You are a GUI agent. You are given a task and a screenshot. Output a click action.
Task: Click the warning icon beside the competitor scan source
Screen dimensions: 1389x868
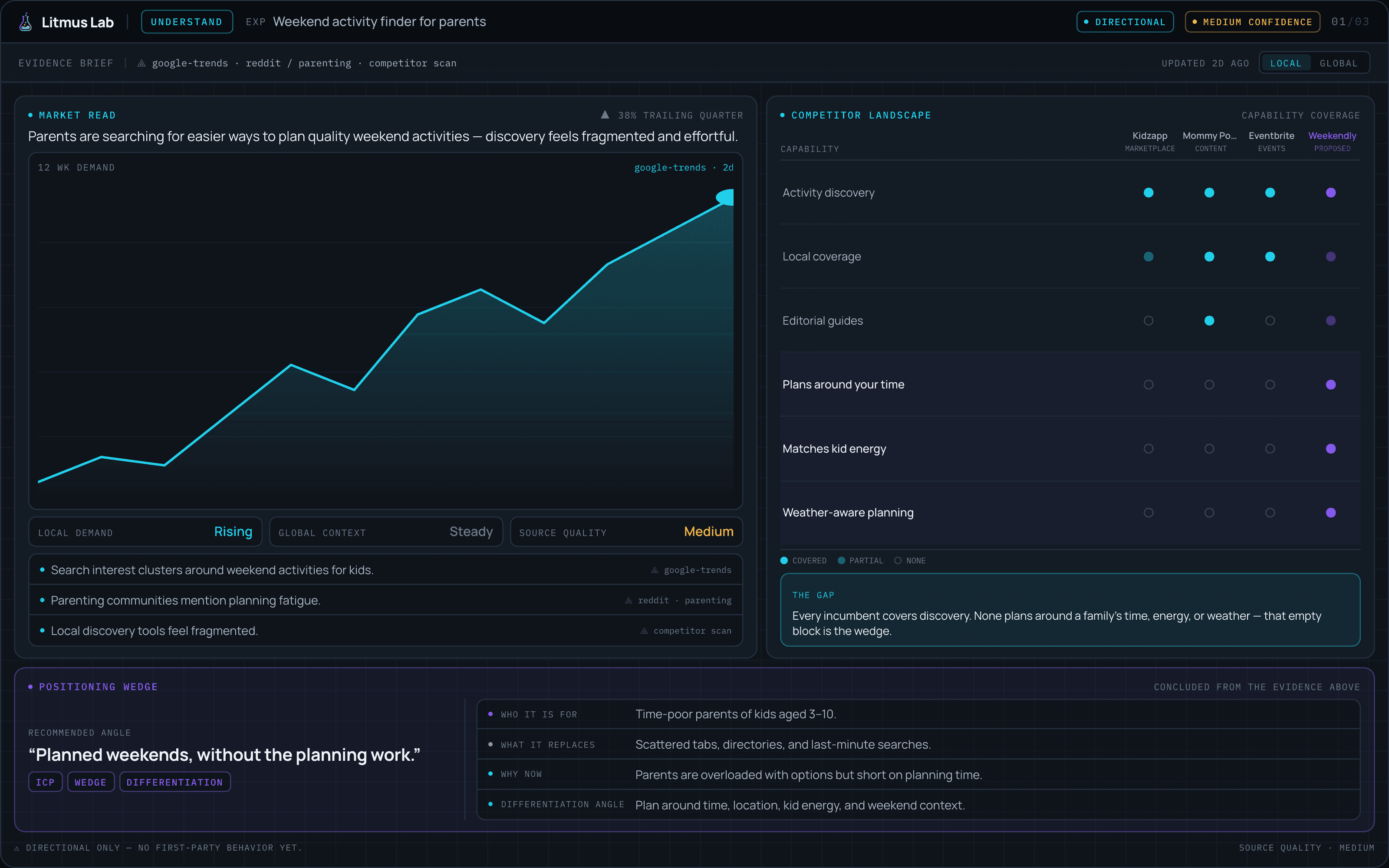644,631
